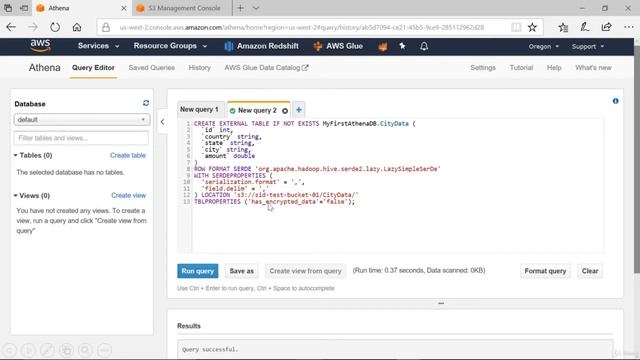Open the Help link
The width and height of the screenshot is (640, 360).
pyautogui.click(x=554, y=68)
